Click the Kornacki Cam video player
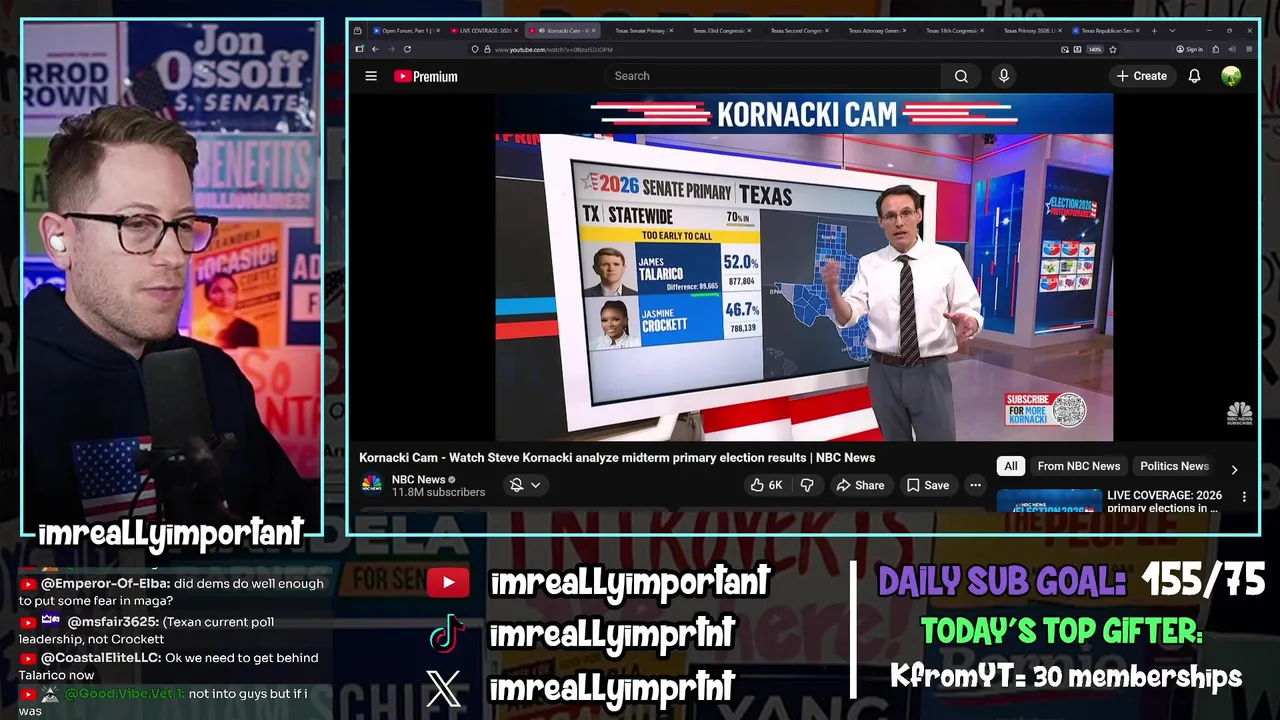The width and height of the screenshot is (1280, 720). coord(804,267)
